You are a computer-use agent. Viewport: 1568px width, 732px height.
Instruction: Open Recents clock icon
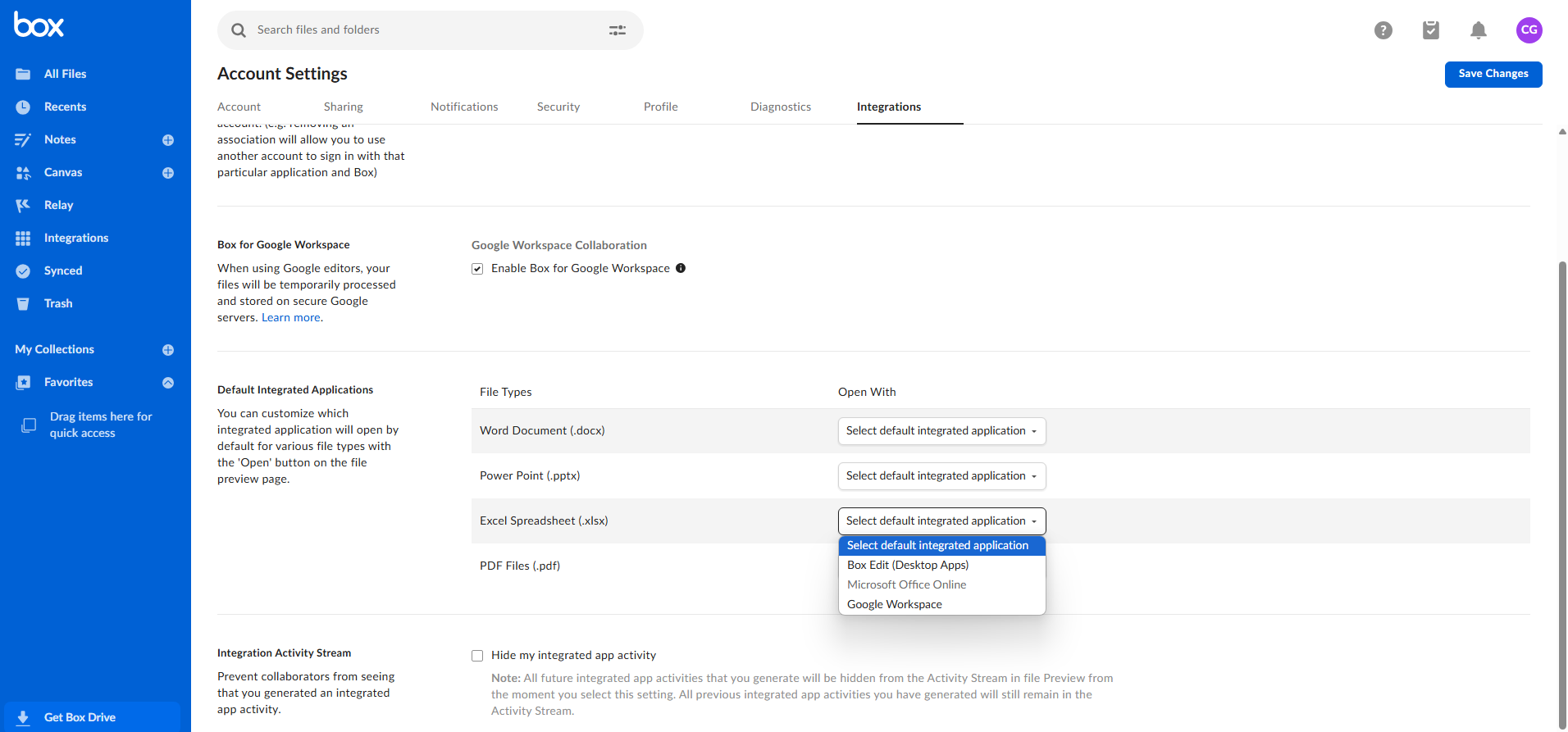[x=23, y=107]
